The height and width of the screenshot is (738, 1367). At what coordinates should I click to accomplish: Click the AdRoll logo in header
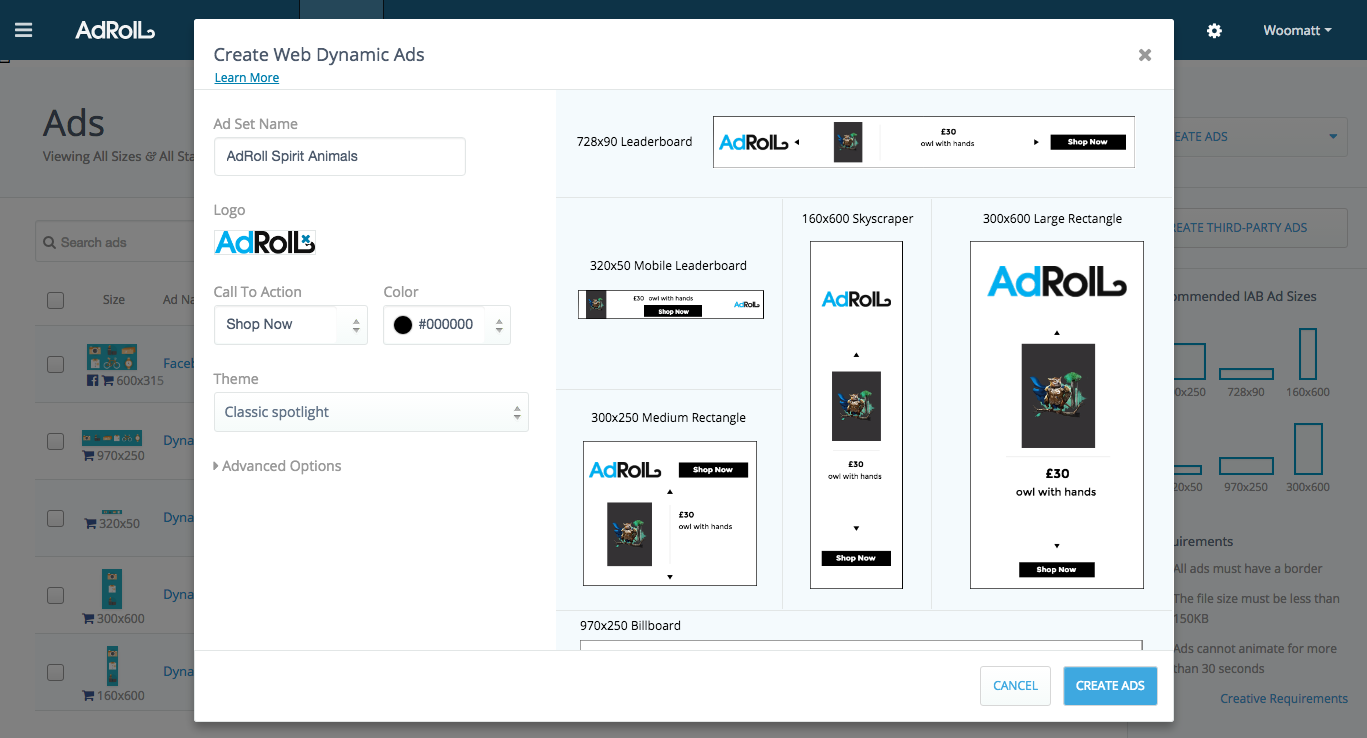(x=115, y=30)
